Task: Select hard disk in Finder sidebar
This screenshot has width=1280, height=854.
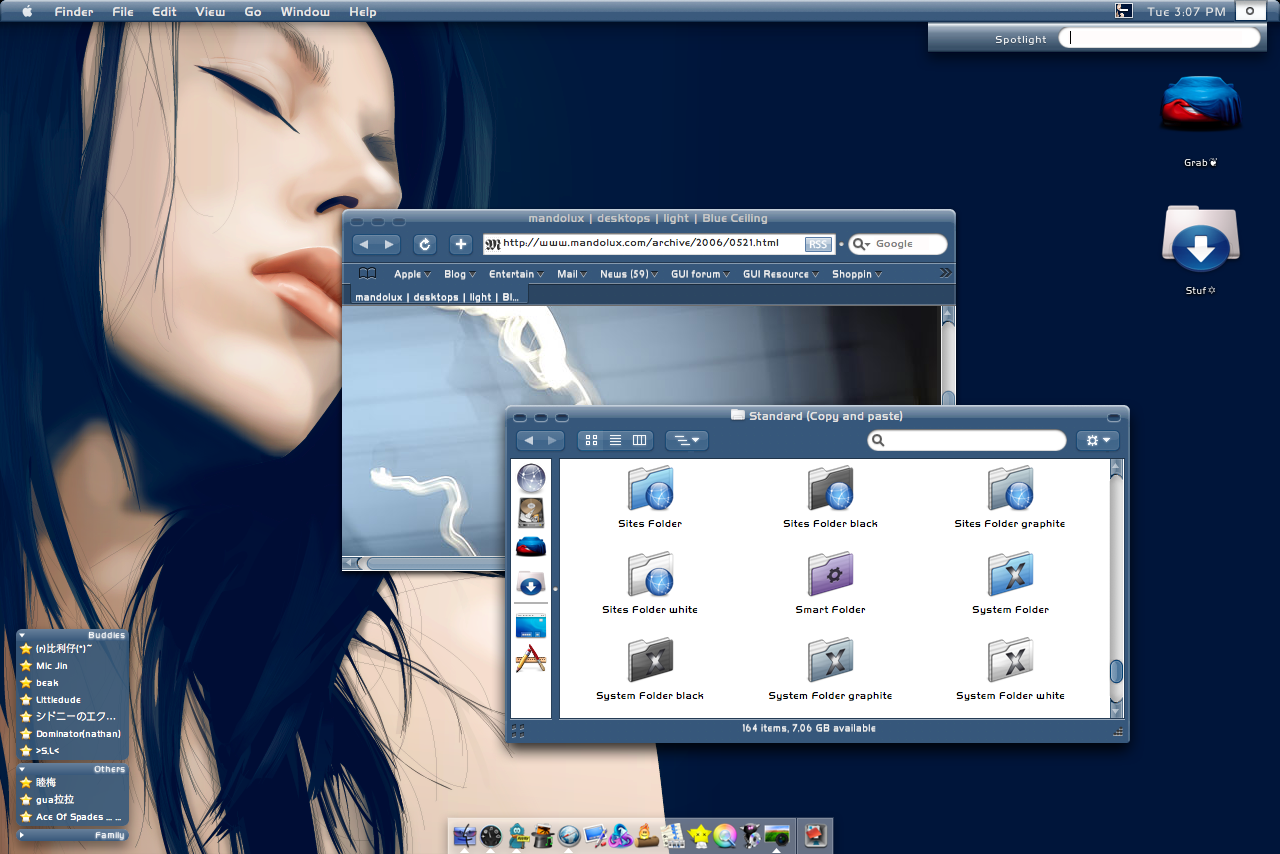Action: 531,513
